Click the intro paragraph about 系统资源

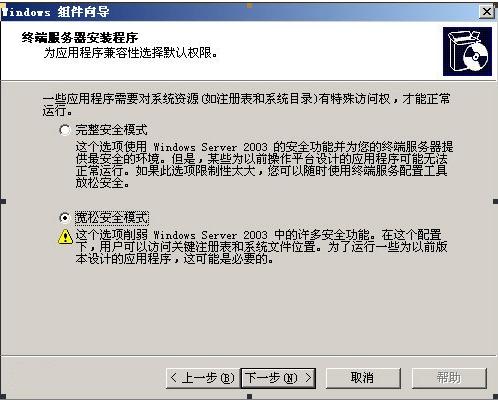(x=247, y=104)
